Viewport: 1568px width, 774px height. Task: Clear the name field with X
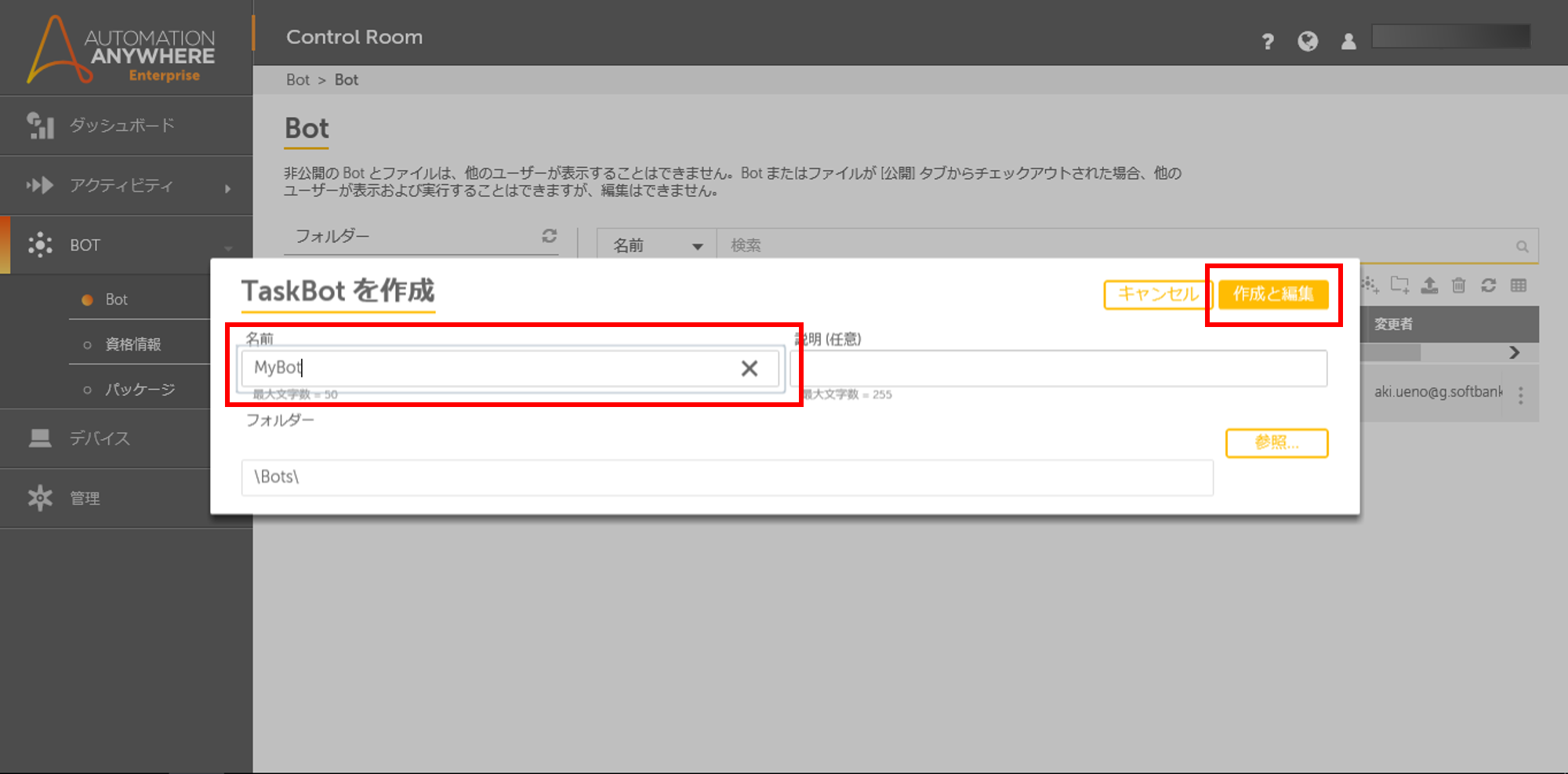750,369
